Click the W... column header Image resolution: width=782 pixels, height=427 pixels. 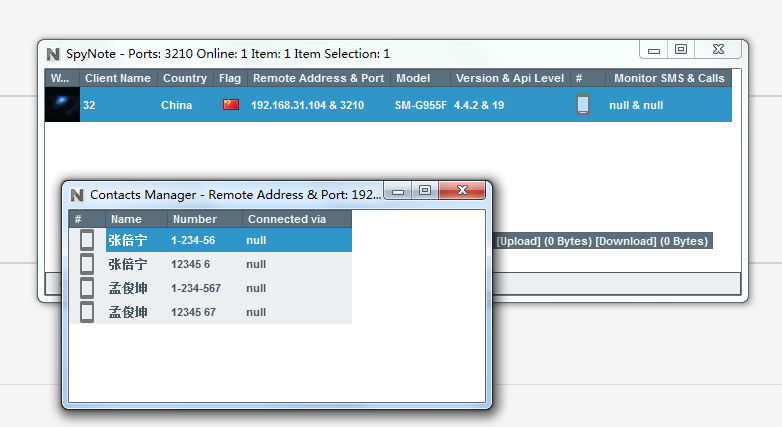[62, 78]
